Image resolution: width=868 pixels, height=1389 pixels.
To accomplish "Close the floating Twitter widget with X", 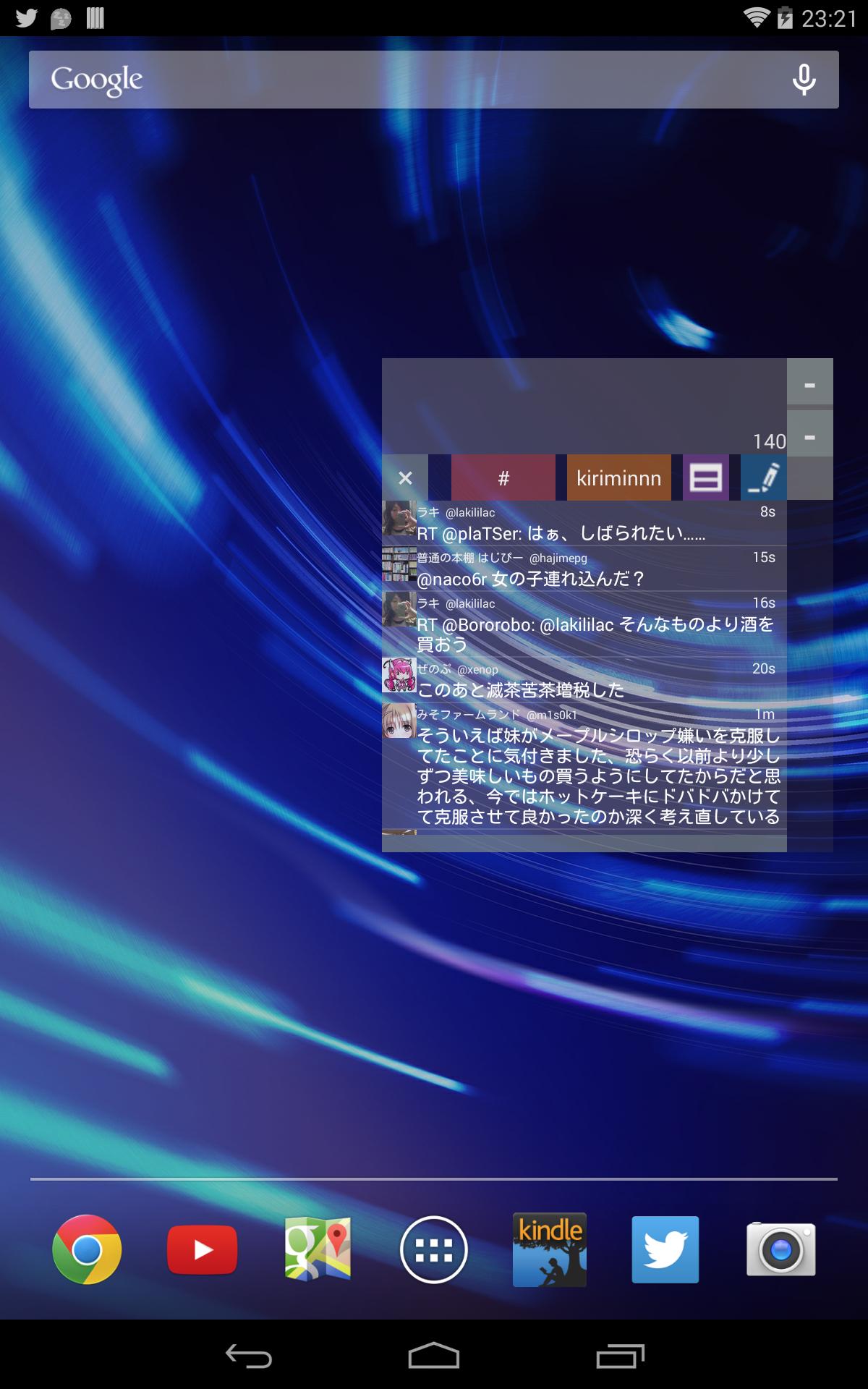I will (405, 477).
